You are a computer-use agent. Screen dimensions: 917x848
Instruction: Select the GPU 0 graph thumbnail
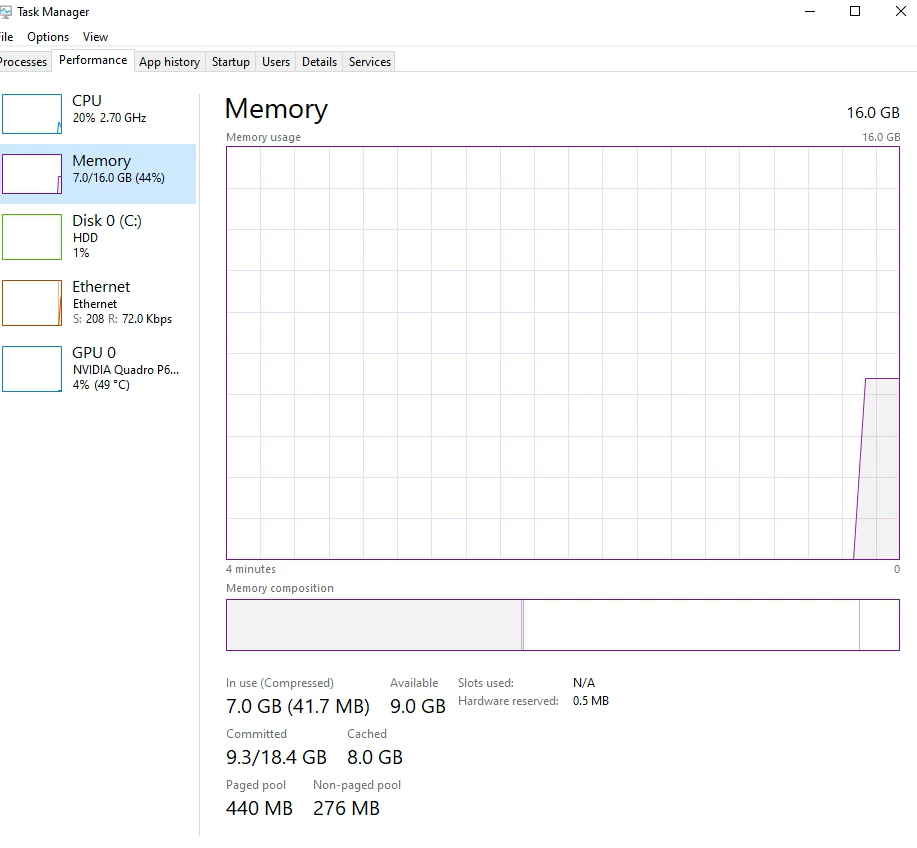pyautogui.click(x=32, y=368)
